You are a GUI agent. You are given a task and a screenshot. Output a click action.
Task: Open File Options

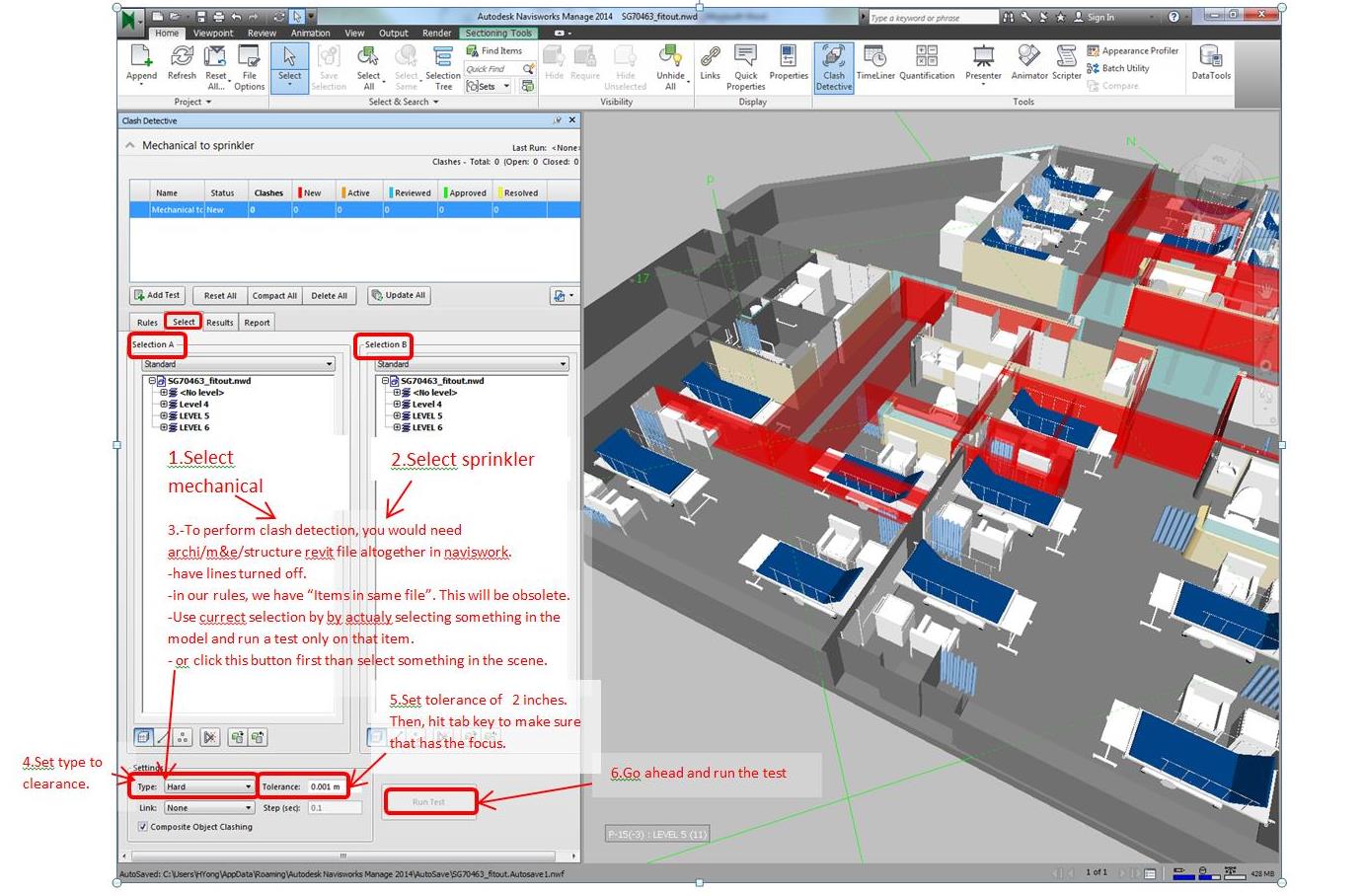[x=249, y=66]
